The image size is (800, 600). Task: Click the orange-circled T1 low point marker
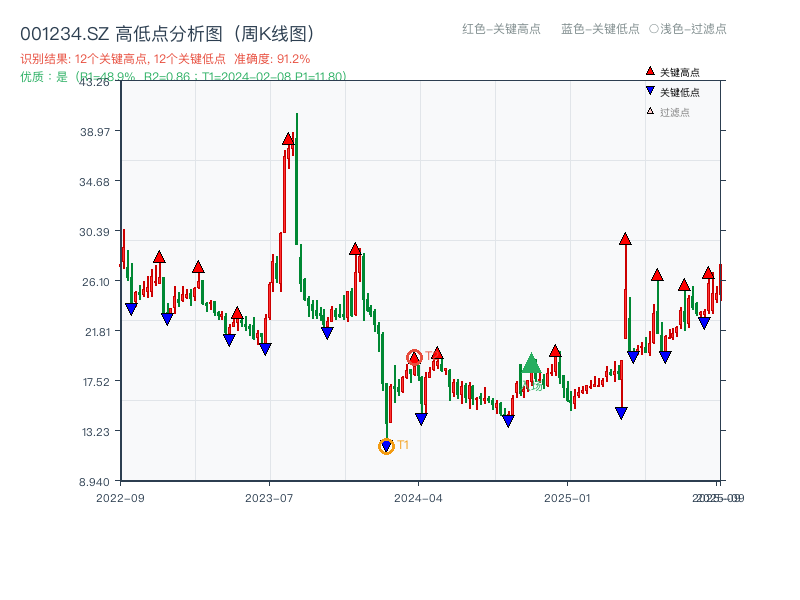click(385, 445)
